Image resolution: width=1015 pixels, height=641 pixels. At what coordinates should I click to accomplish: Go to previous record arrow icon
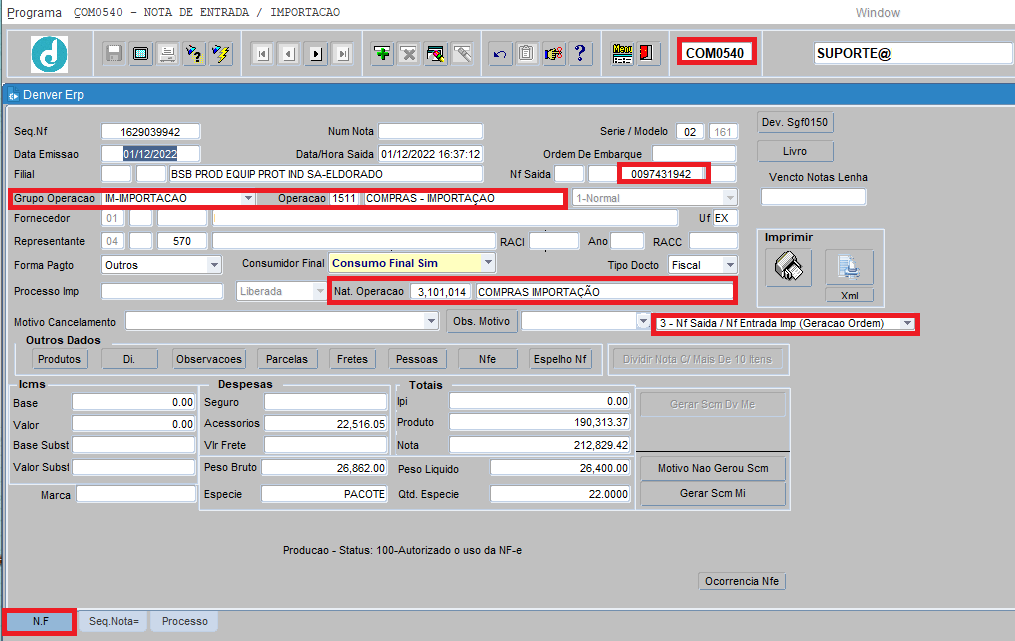click(289, 54)
